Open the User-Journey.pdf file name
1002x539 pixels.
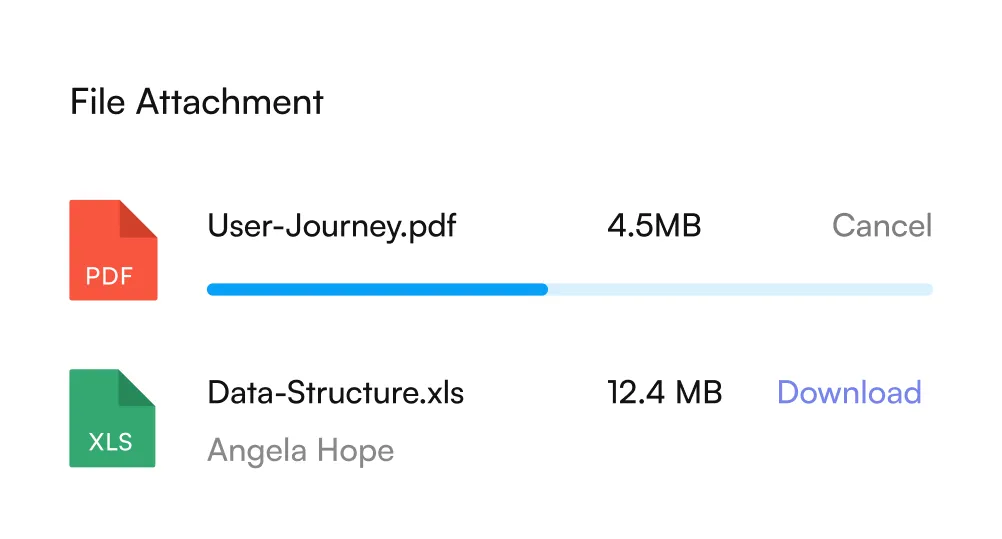[331, 226]
